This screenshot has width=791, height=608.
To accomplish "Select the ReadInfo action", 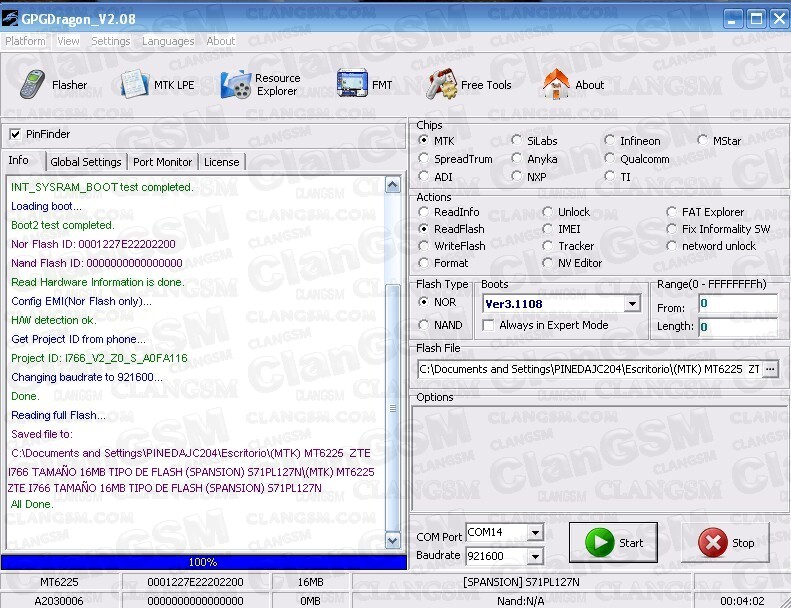I will click(423, 212).
